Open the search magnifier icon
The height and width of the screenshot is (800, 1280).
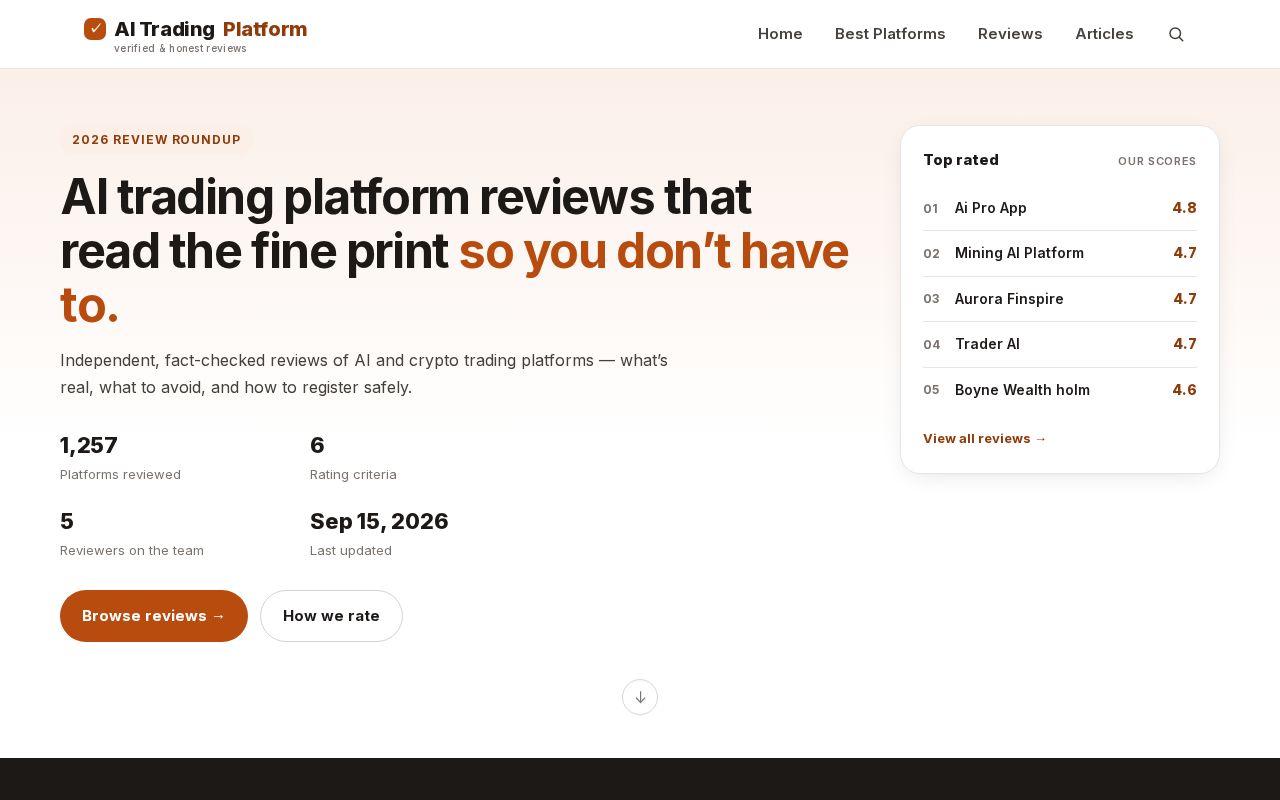pos(1176,34)
